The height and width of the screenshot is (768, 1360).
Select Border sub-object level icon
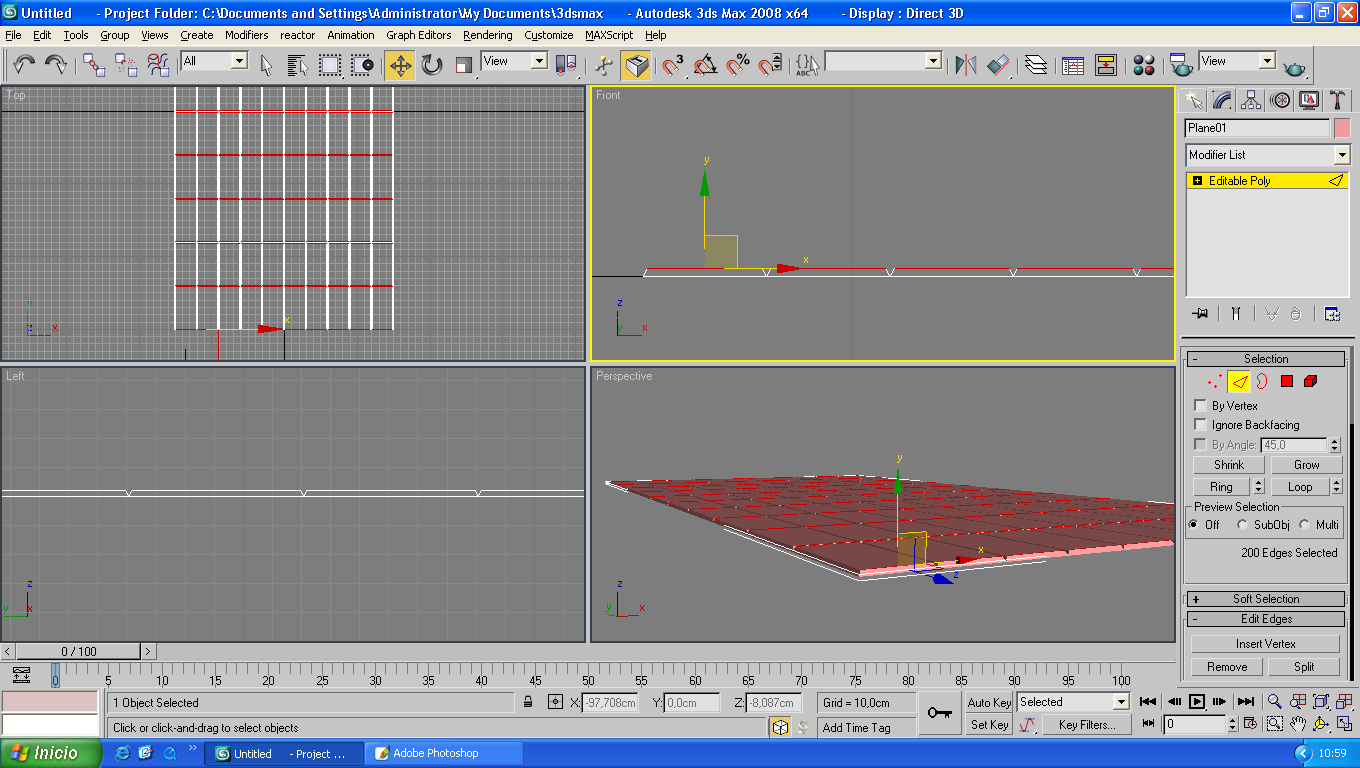click(x=1262, y=381)
